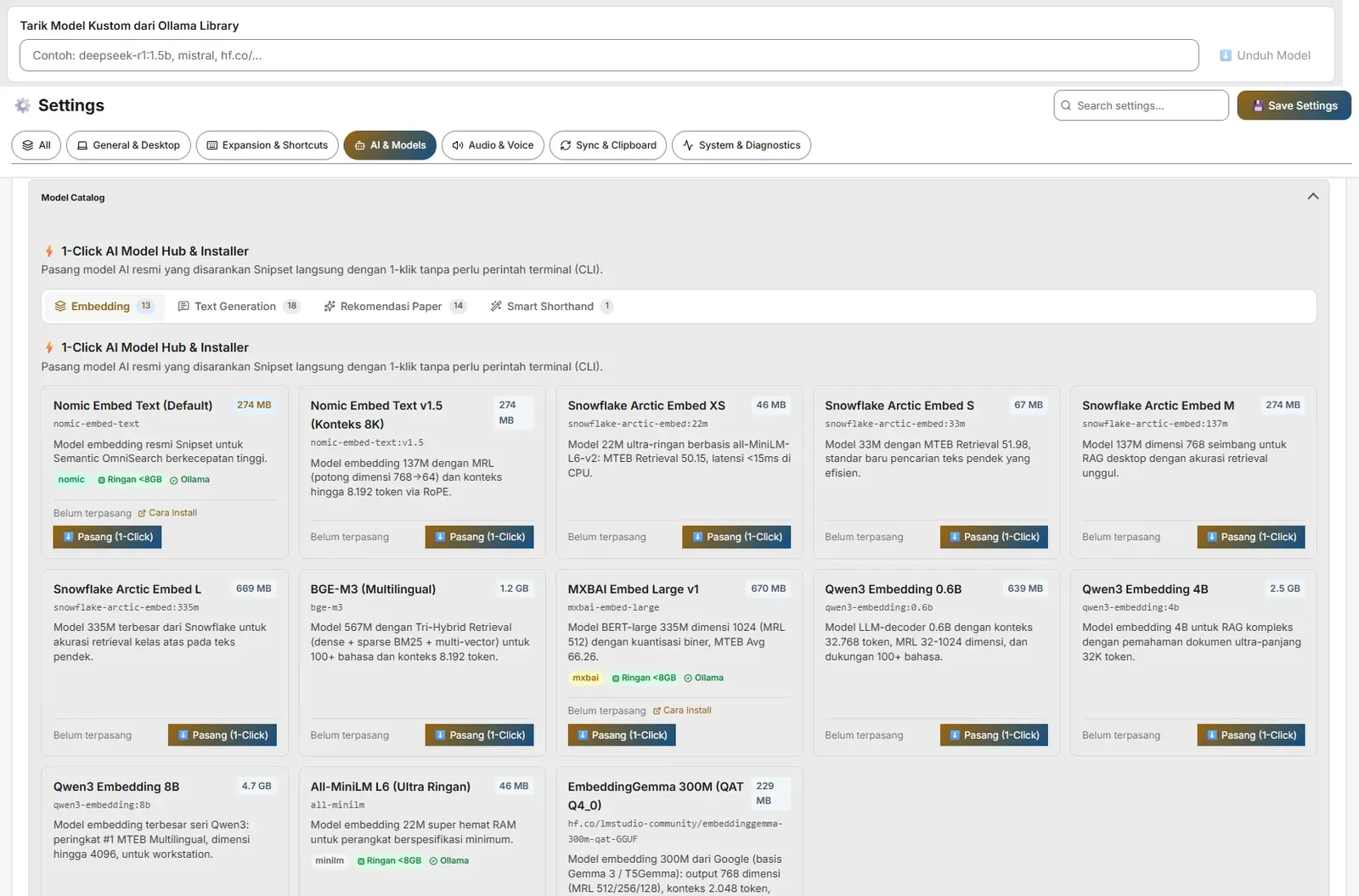Image resolution: width=1359 pixels, height=896 pixels.
Task: Install Snowflake Arctic Embed L
Action: 222,735
